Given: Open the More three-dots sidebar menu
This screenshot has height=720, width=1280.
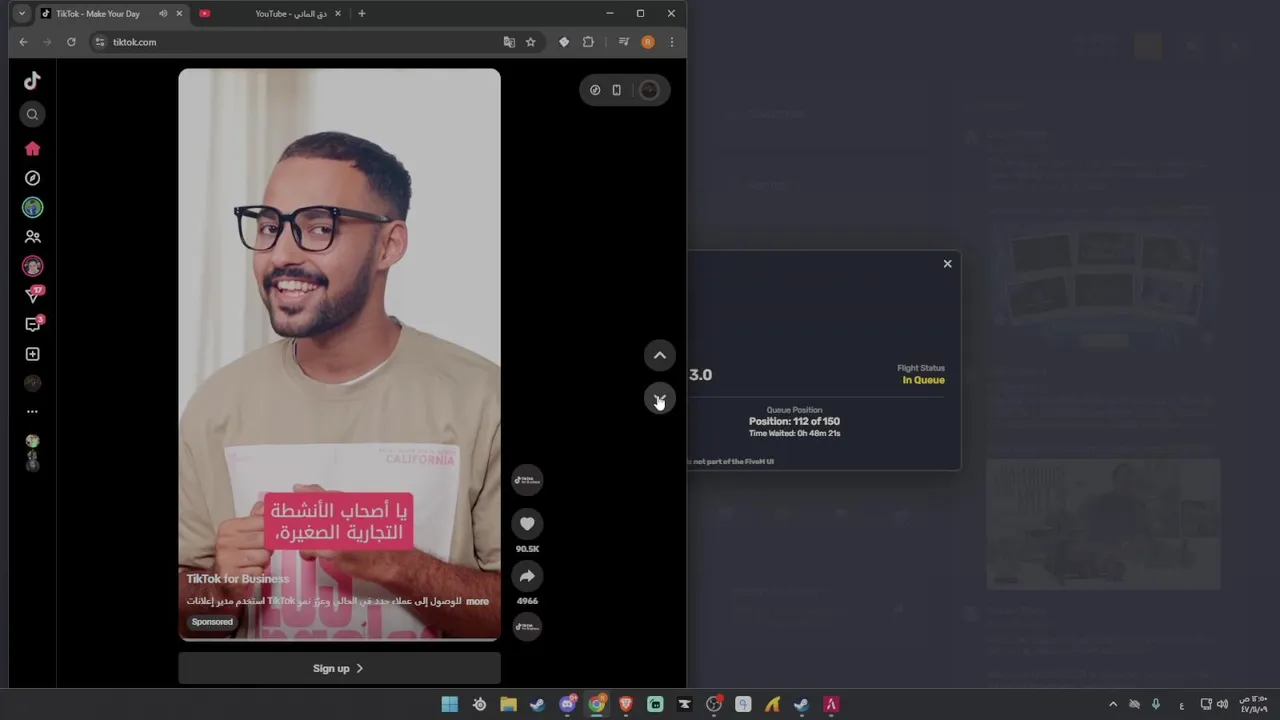Looking at the screenshot, I should coord(32,411).
